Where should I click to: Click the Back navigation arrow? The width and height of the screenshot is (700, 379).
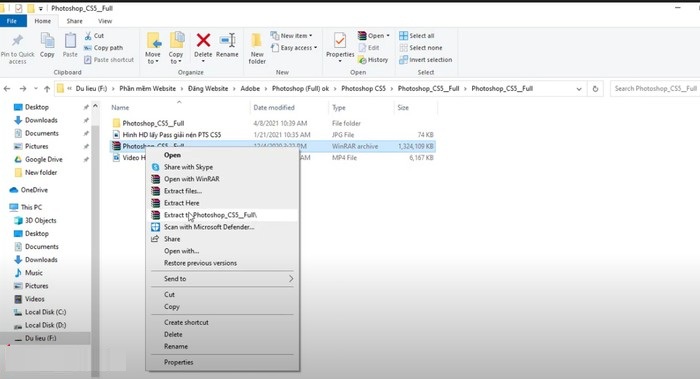point(7,89)
